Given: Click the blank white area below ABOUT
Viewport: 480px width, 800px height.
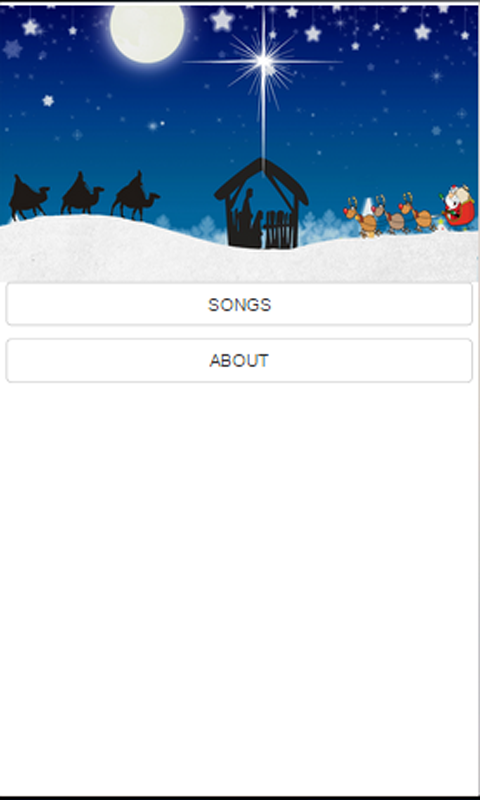Looking at the screenshot, I should click(239, 587).
